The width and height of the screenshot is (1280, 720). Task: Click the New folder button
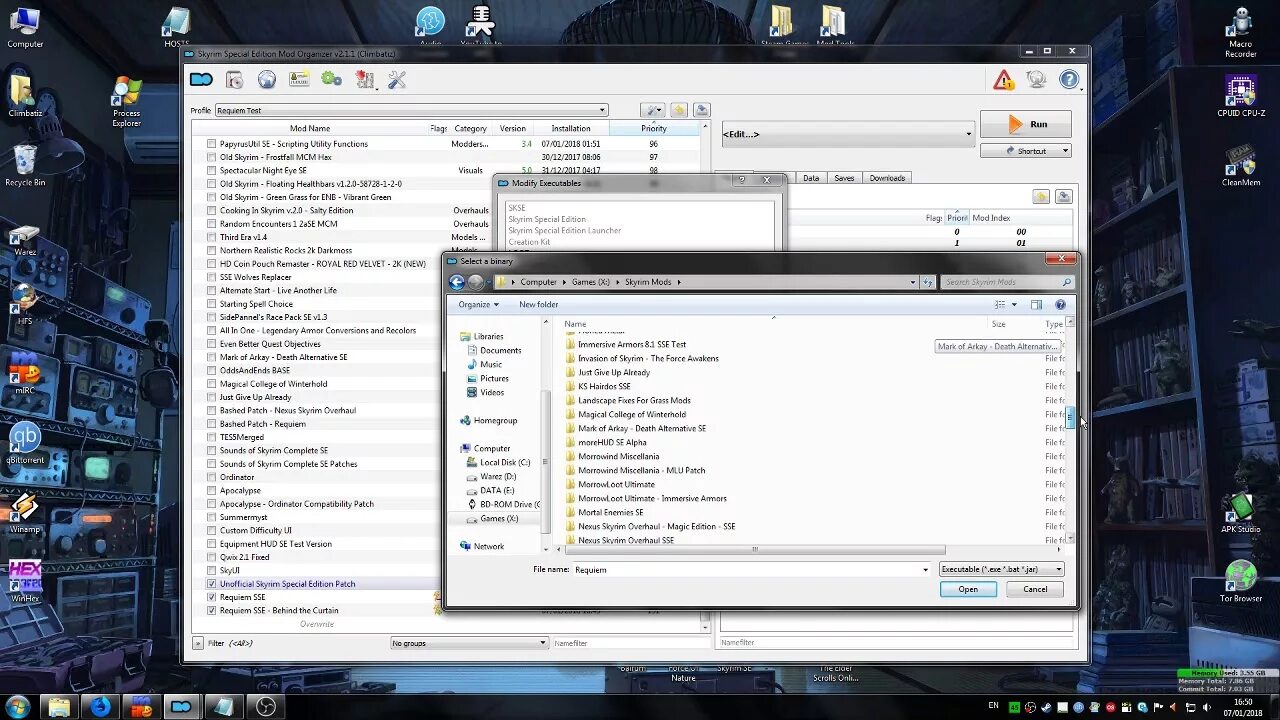click(x=538, y=304)
